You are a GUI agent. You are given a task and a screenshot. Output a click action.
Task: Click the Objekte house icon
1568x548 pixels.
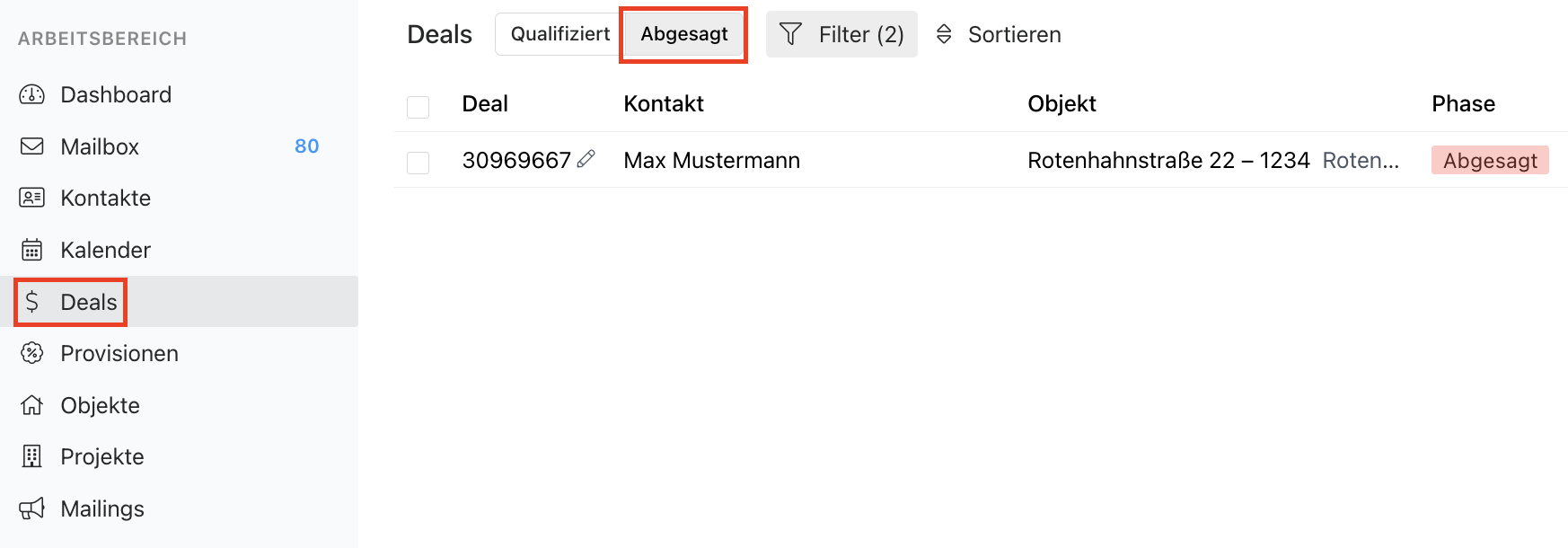(32, 405)
